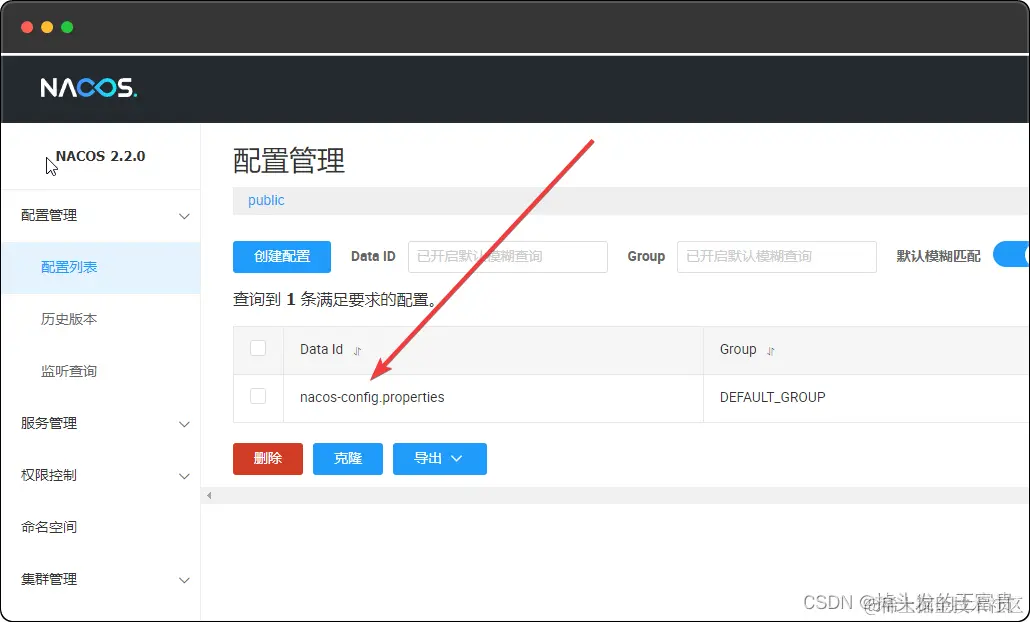Click the red 删除 button
The image size is (1030, 622).
click(267, 459)
